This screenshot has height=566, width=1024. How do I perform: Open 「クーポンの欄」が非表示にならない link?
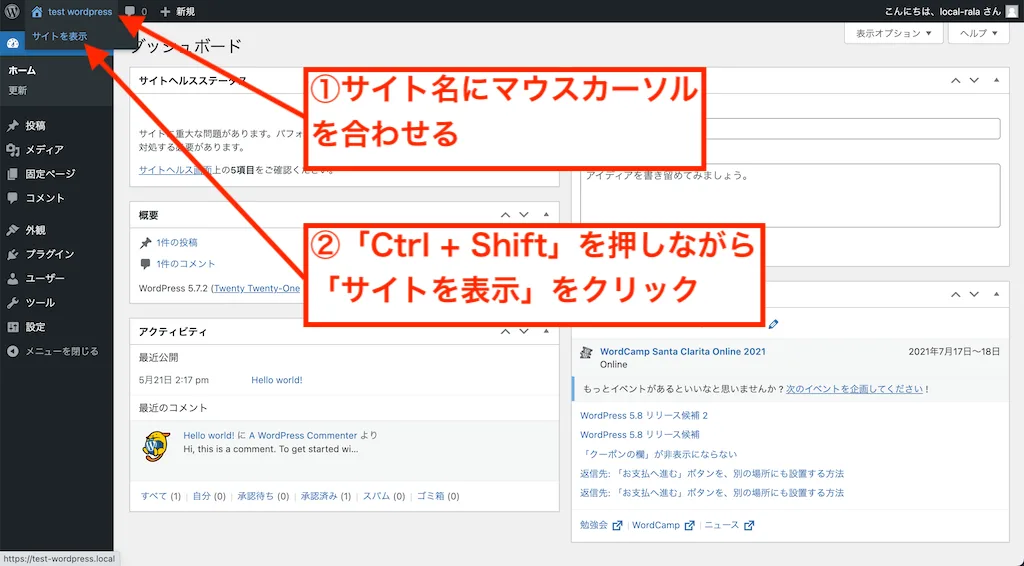(x=658, y=454)
